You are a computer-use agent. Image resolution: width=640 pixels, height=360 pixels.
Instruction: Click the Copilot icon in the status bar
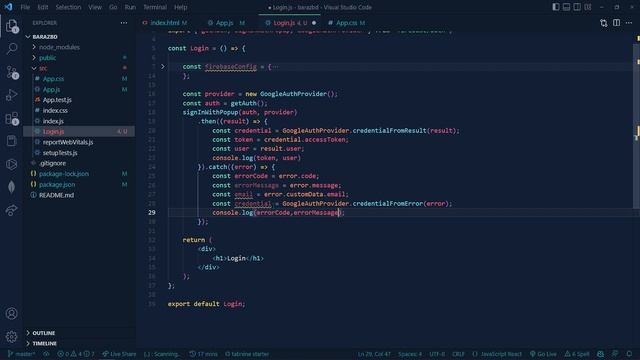[x=600, y=354]
